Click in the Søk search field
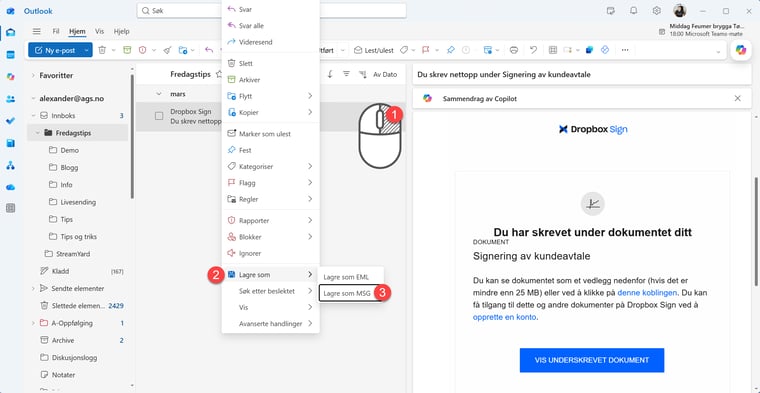 pos(271,10)
